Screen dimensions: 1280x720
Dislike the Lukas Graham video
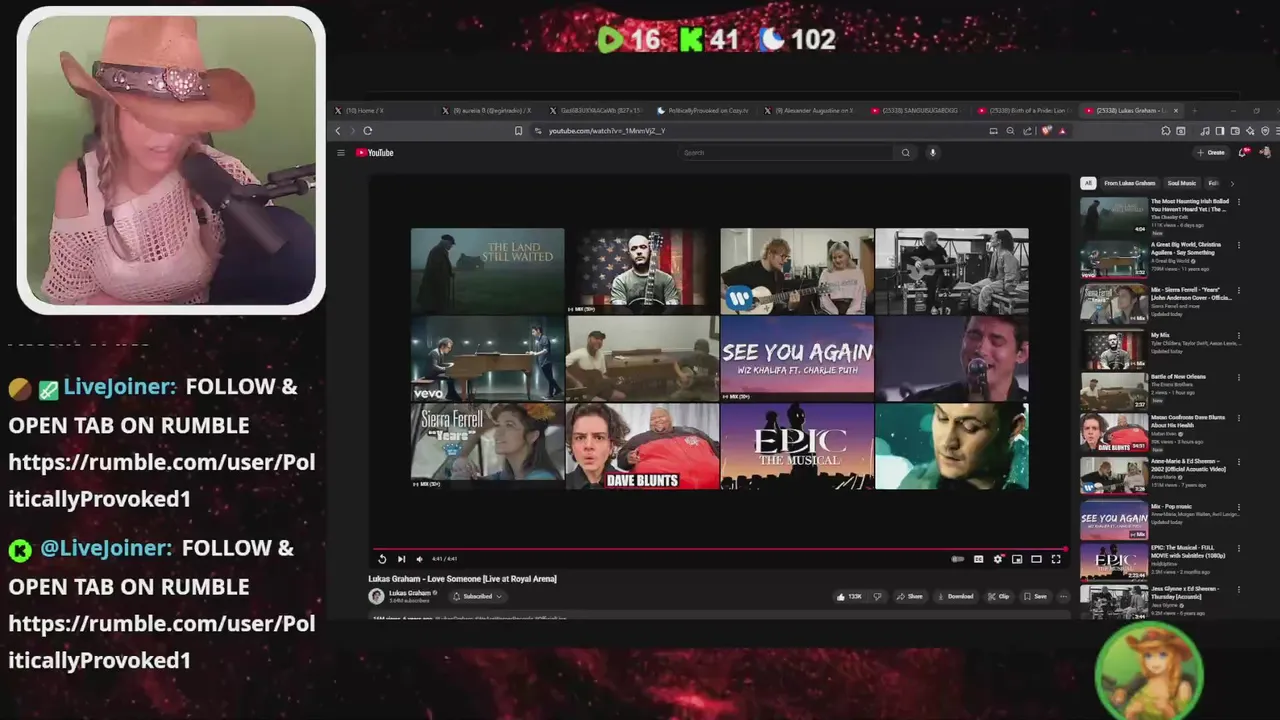click(877, 596)
